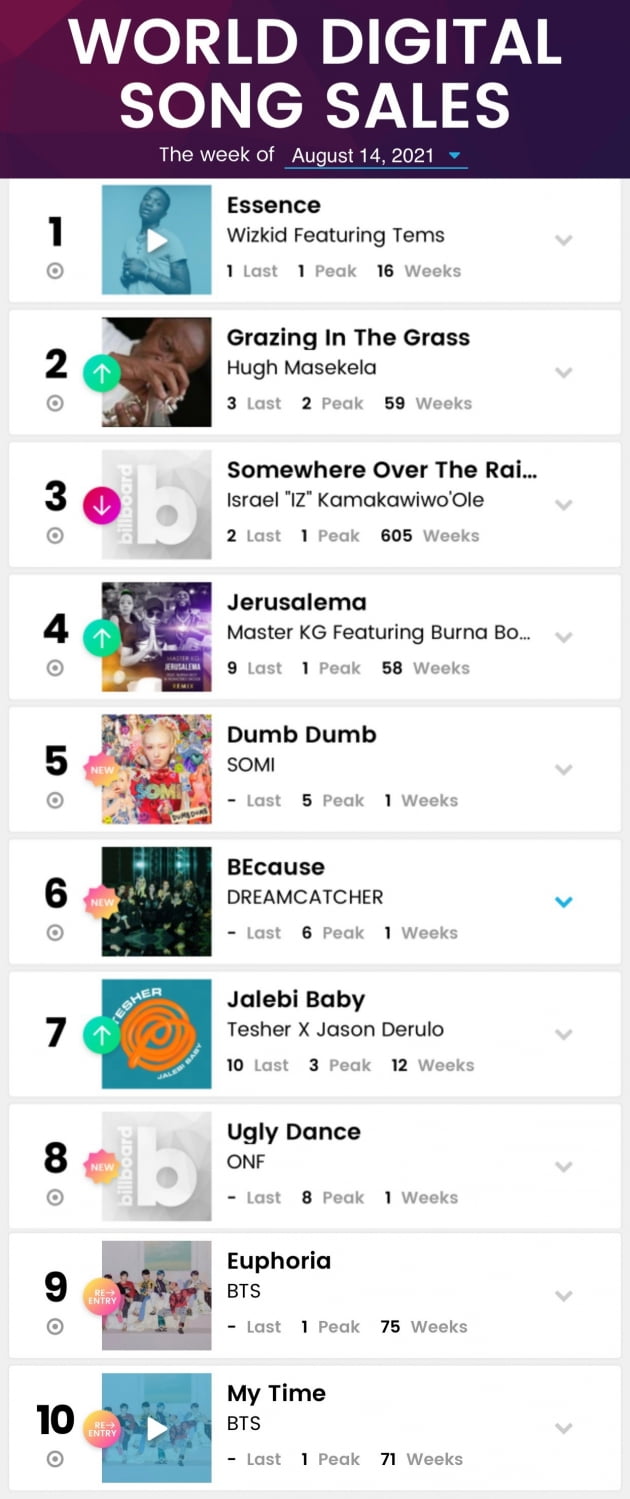The image size is (630, 1499).
Task: Expand the BEcause entry with blue chevron
Action: 564,902
